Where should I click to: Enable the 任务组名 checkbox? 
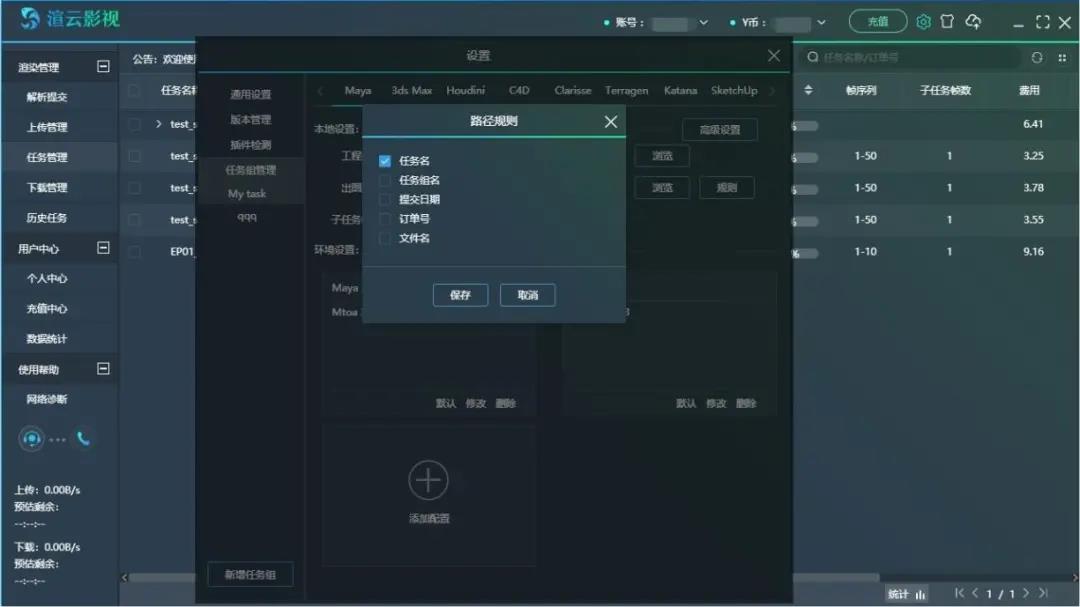[385, 180]
